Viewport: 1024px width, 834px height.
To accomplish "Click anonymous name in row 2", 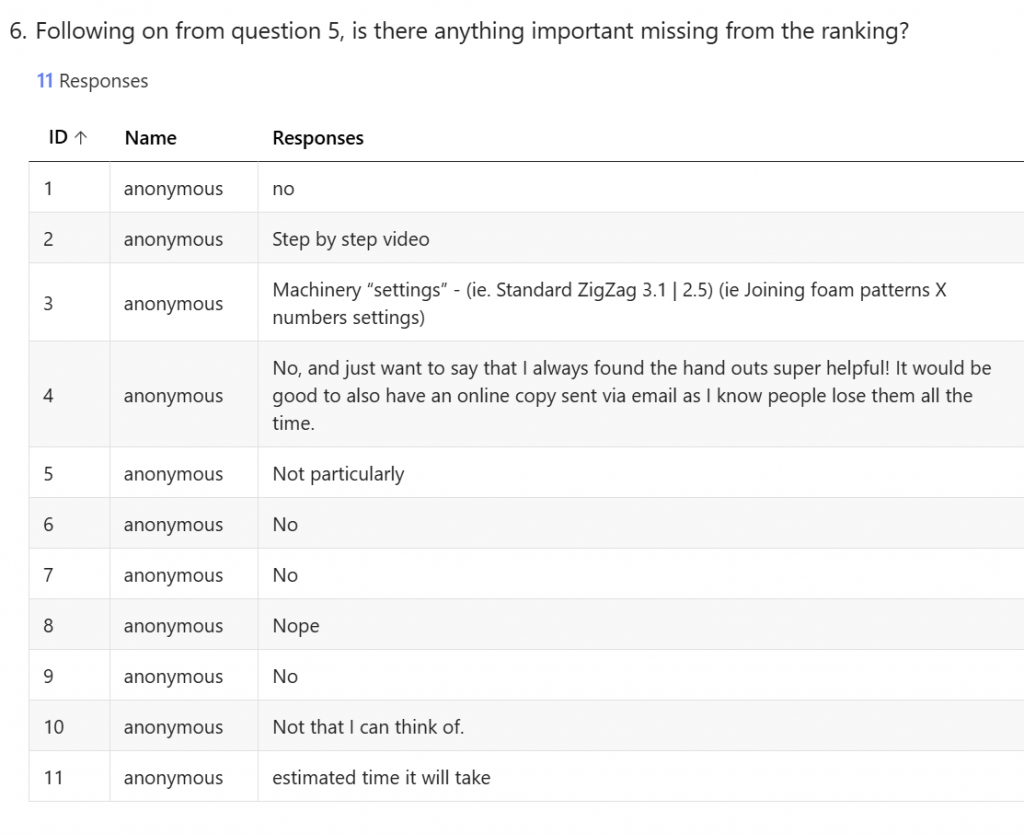I will 173,239.
